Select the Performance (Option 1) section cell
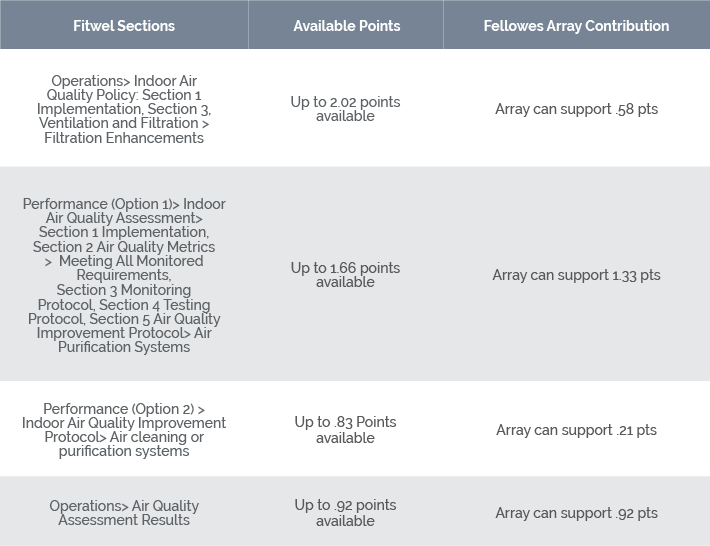The image size is (710, 546). pyautogui.click(x=124, y=274)
